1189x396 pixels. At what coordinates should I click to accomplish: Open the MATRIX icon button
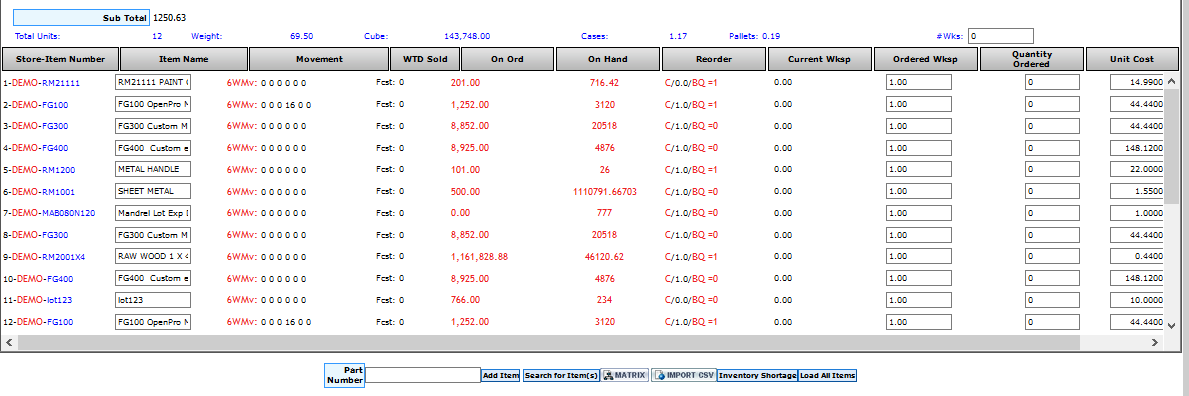625,375
